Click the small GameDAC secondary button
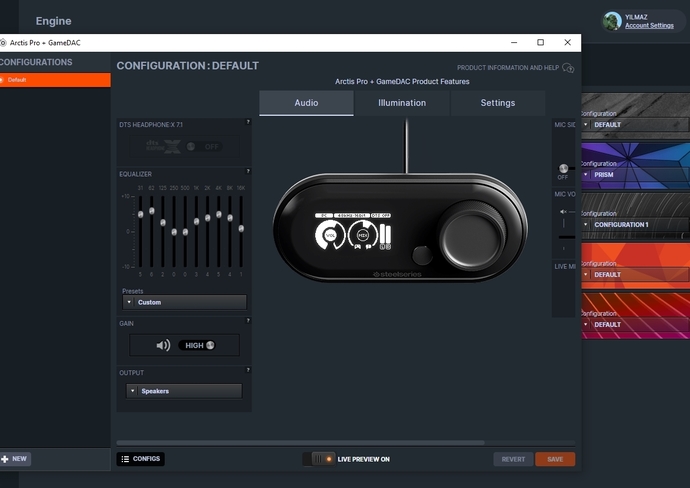This screenshot has width=690, height=488. (422, 255)
